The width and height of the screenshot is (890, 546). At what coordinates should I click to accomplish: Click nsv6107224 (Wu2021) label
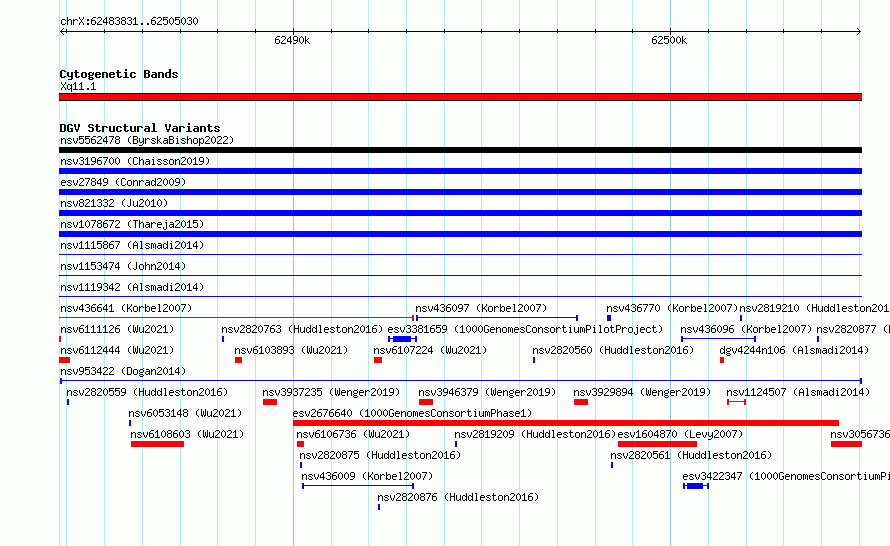tap(430, 350)
